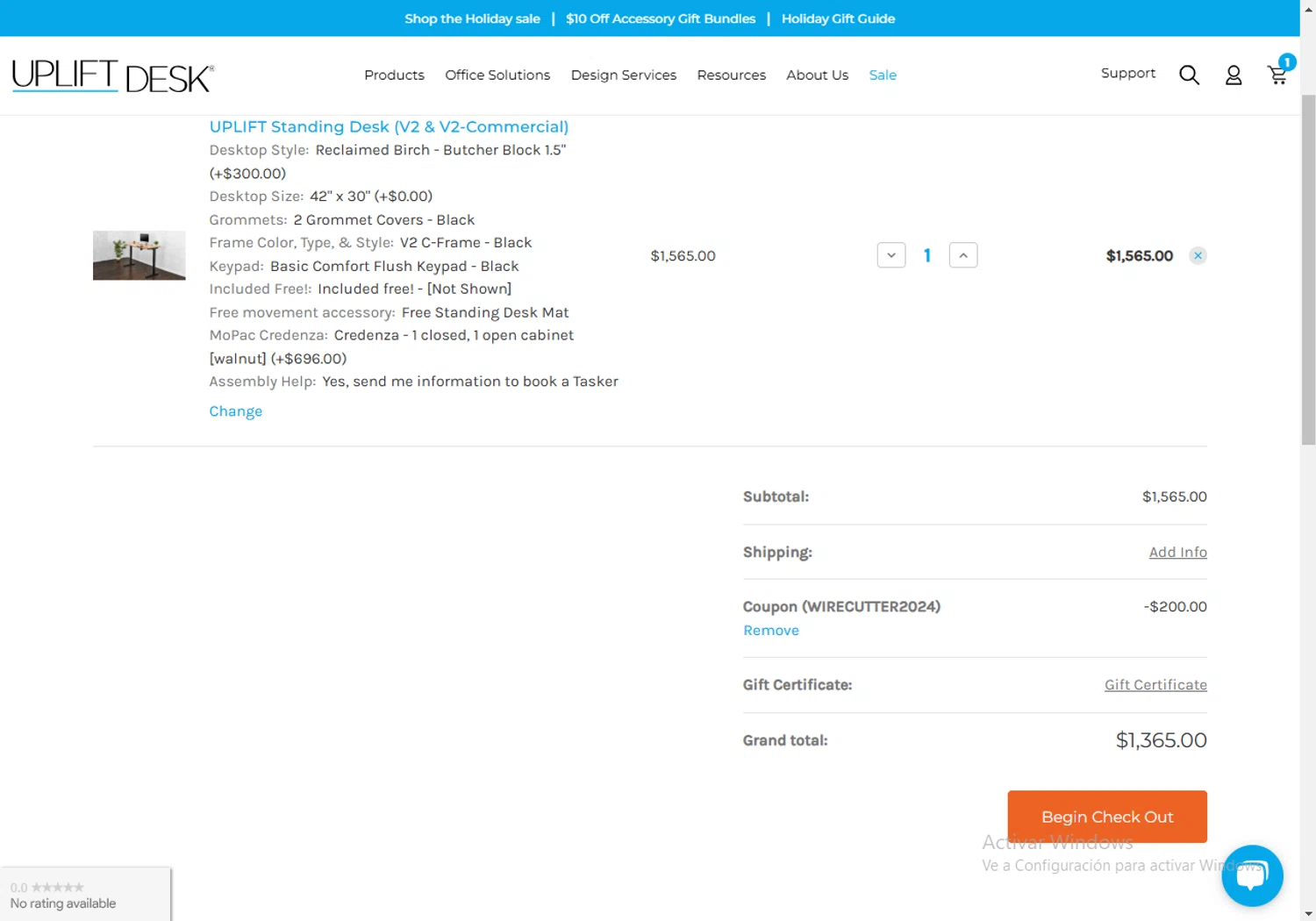Click the scrollbar down arrow
This screenshot has width=1316, height=921.
click(x=1308, y=913)
